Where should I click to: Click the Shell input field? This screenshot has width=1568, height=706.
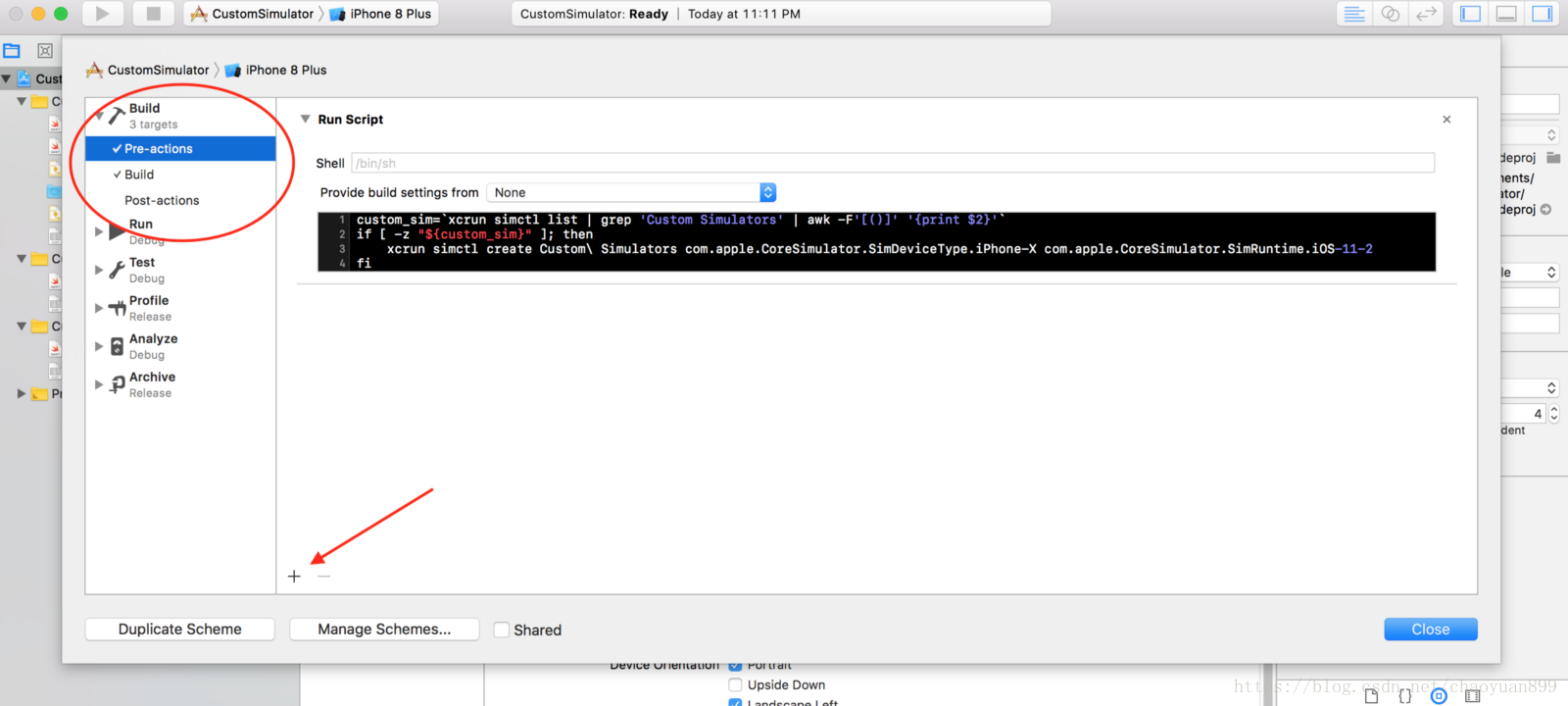pos(893,163)
